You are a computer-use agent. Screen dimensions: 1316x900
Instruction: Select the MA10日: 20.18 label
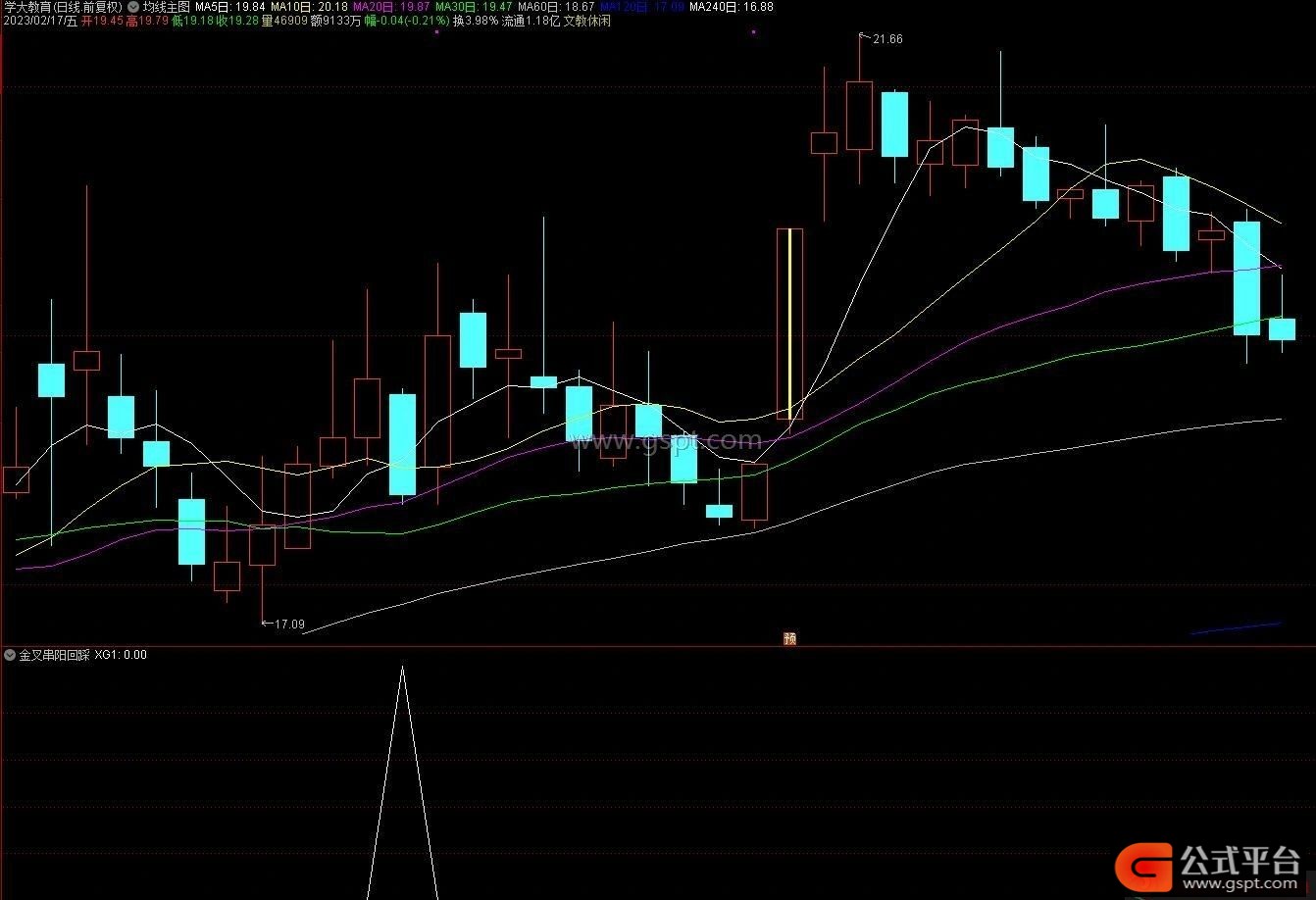309,7
